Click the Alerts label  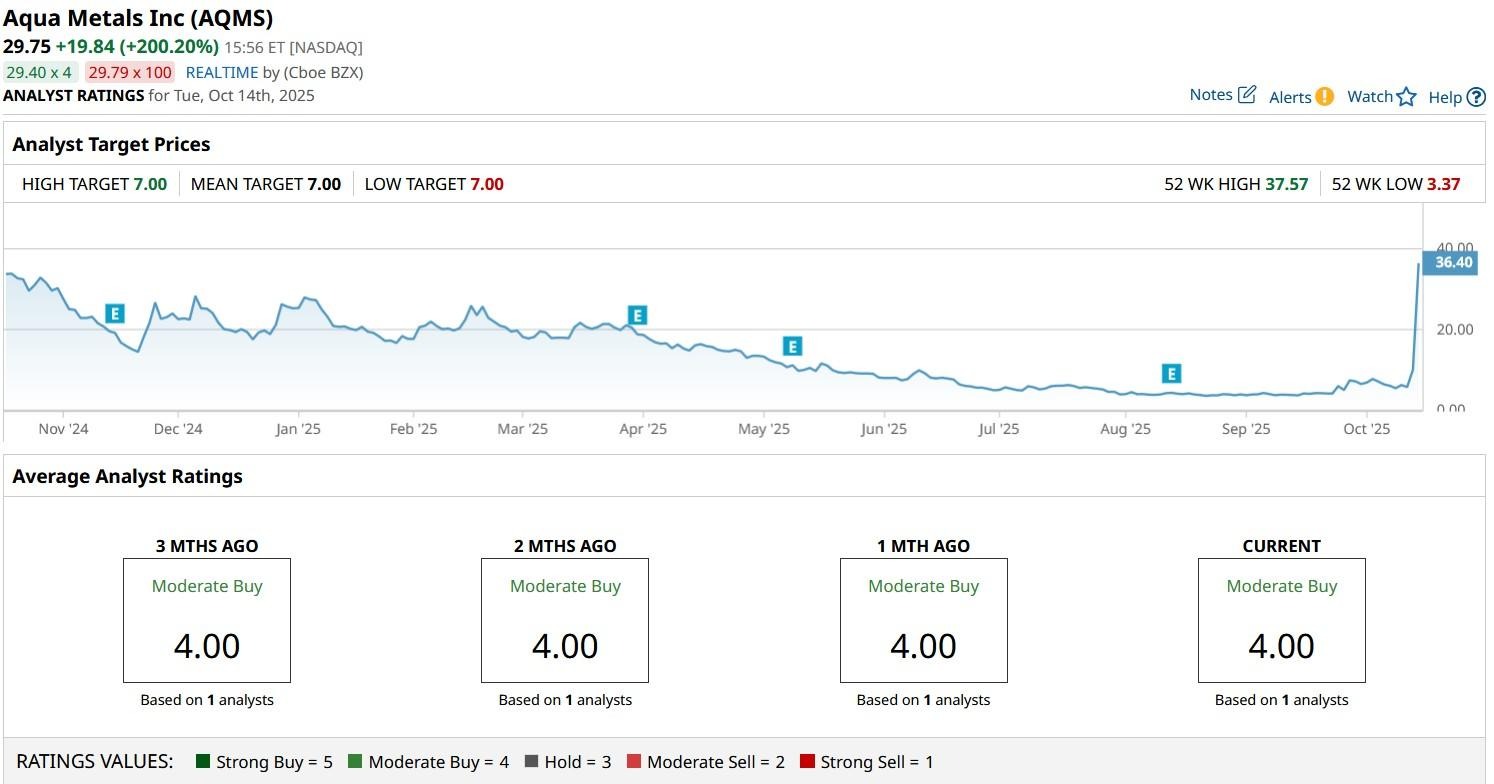[1290, 97]
